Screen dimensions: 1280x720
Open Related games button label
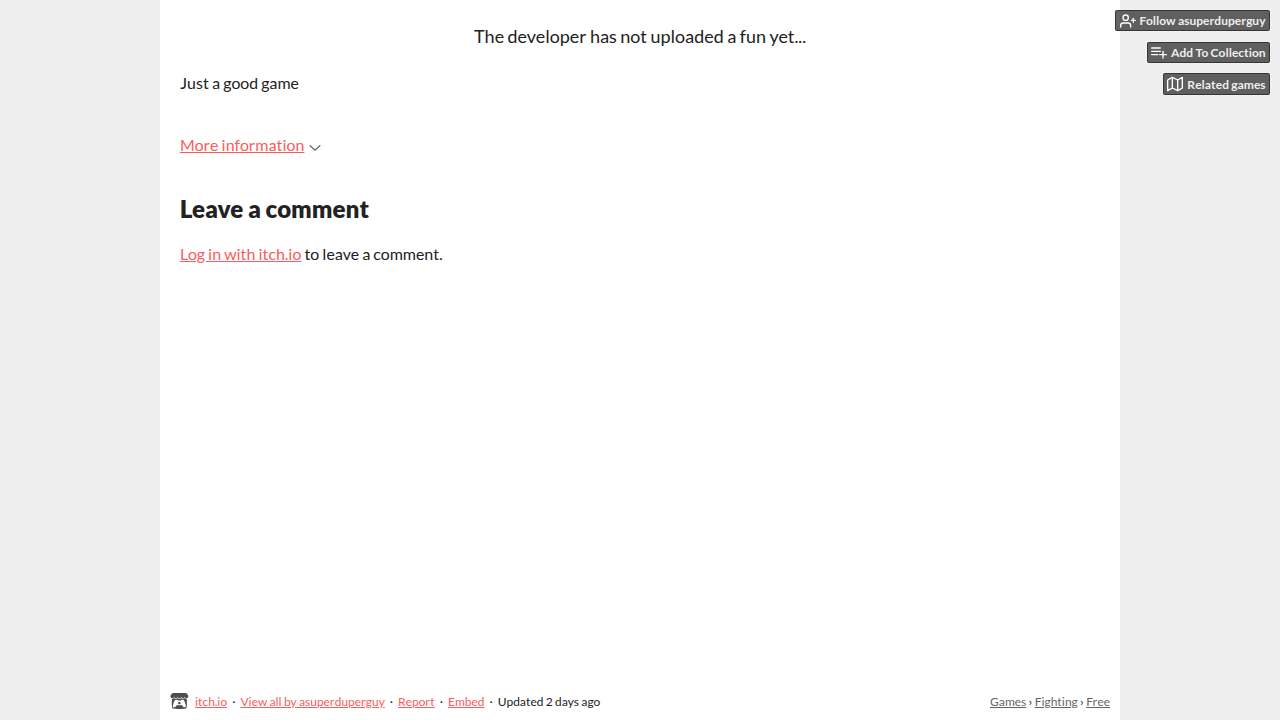click(x=1226, y=85)
